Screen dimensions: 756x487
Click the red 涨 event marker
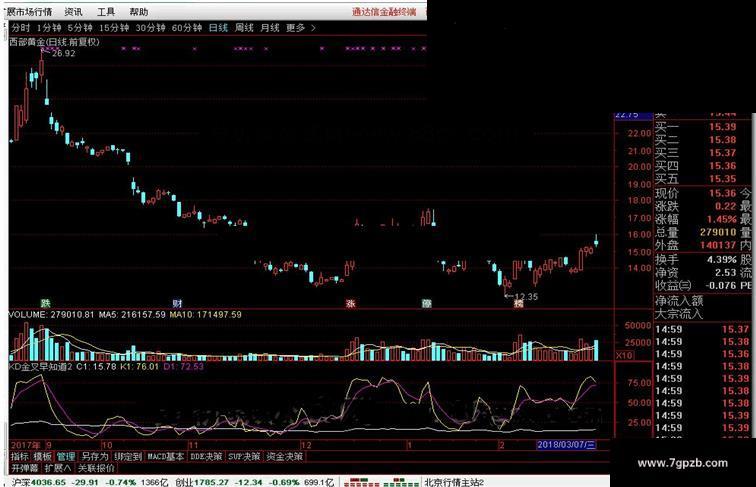pos(351,303)
